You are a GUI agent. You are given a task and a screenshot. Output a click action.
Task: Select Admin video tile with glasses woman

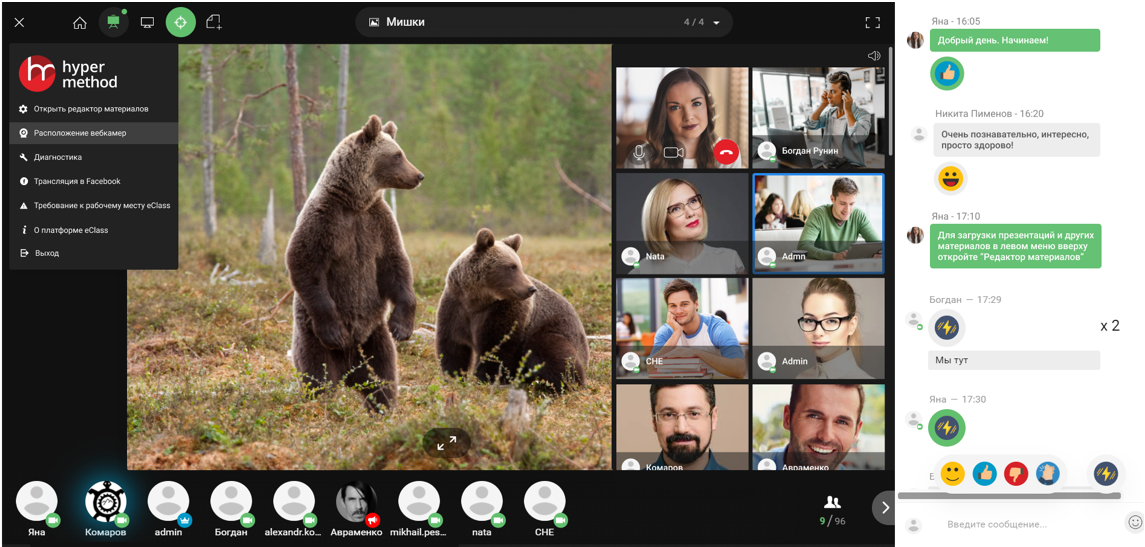[x=818, y=329]
